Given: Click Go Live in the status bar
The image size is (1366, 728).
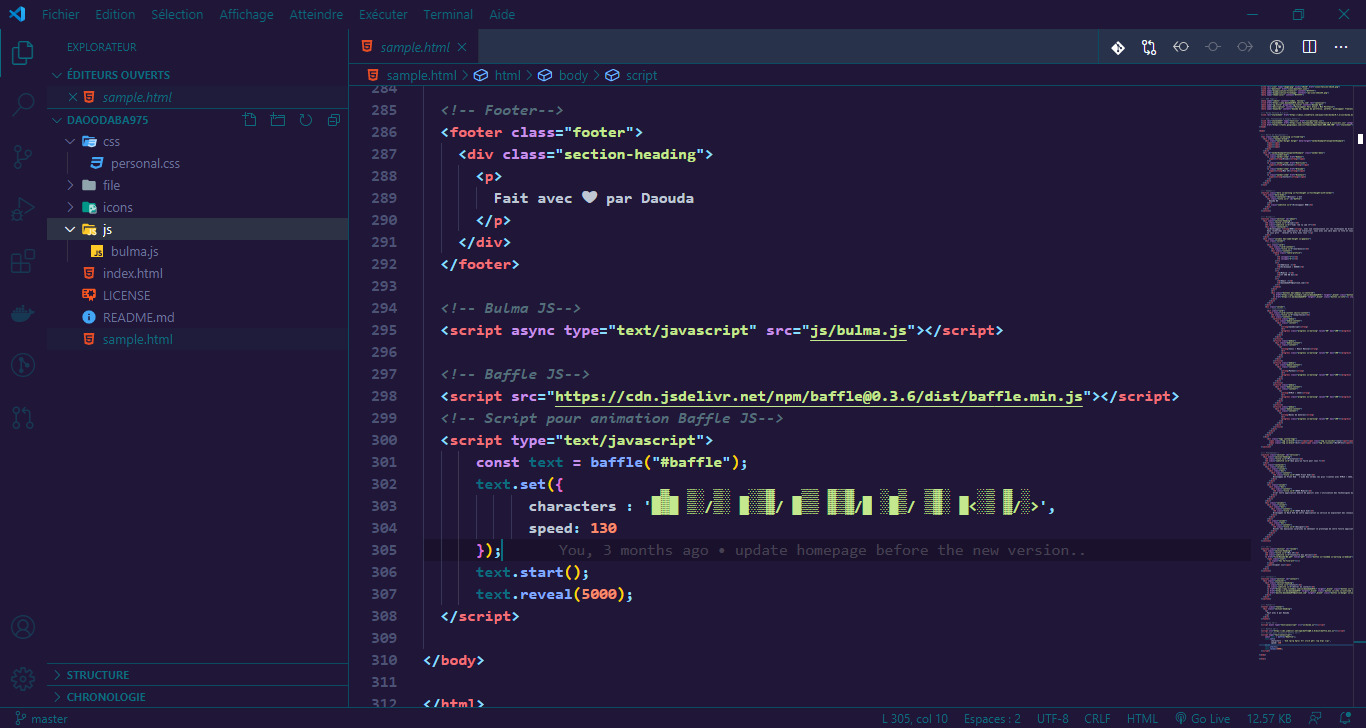Looking at the screenshot, I should (x=1203, y=718).
